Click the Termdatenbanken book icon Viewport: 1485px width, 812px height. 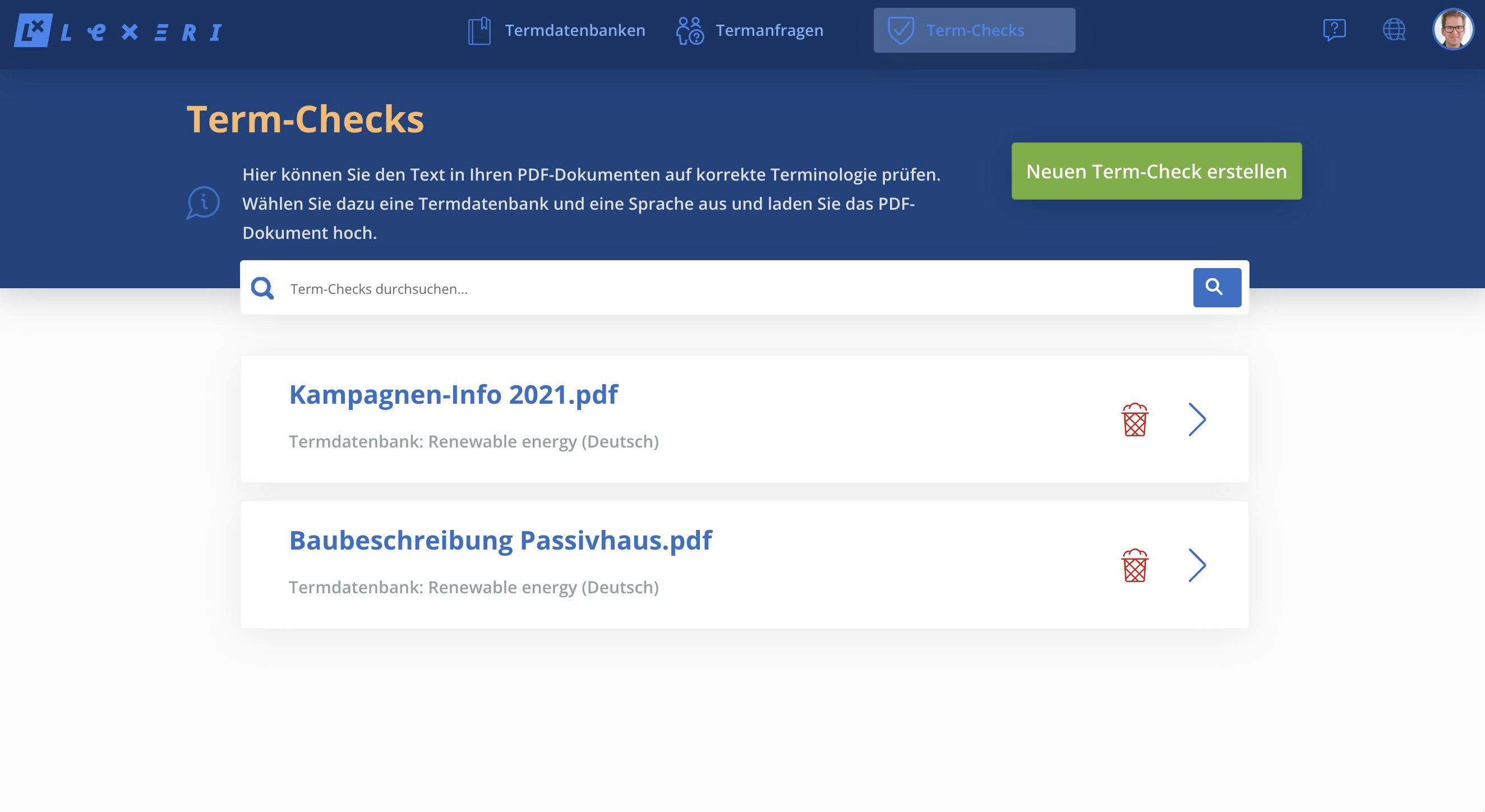point(479,30)
